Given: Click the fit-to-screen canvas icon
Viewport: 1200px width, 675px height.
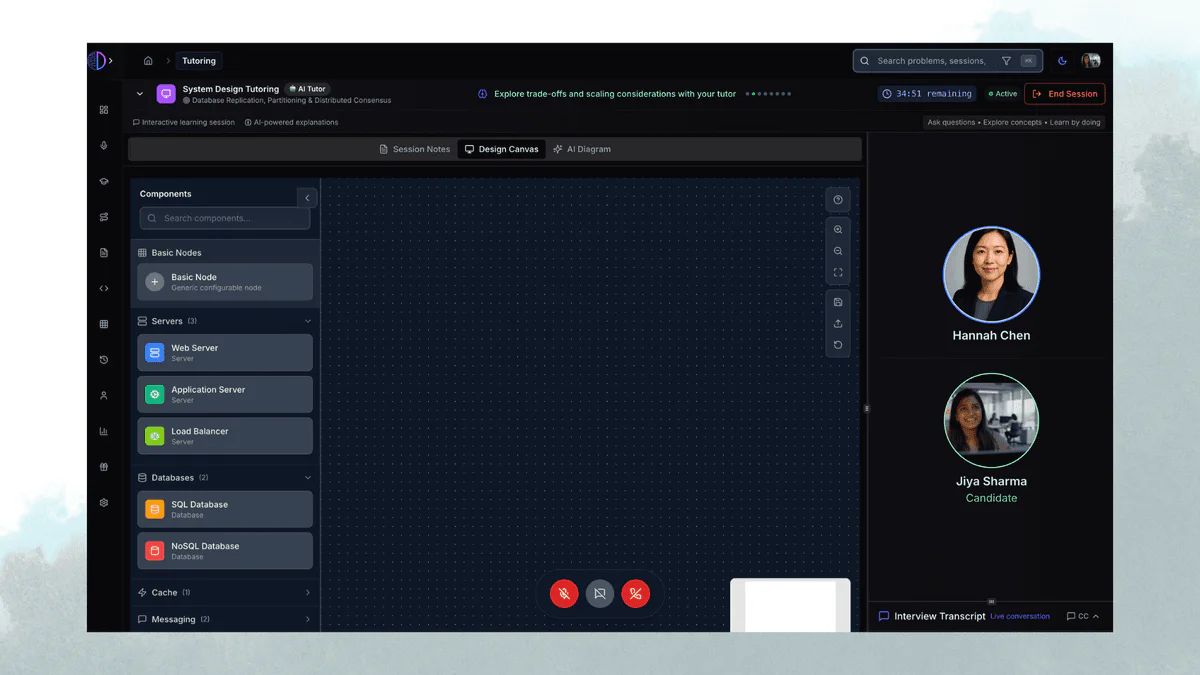Looking at the screenshot, I should tap(838, 273).
